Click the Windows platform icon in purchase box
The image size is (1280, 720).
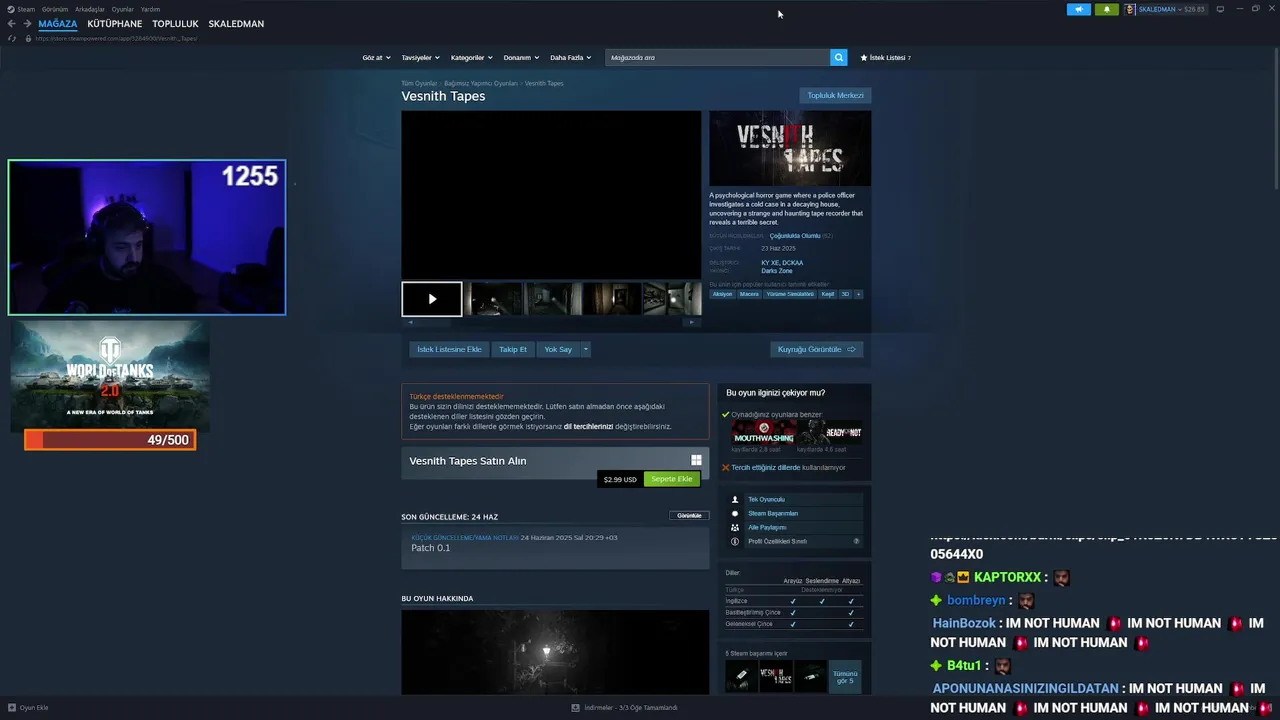click(696, 461)
